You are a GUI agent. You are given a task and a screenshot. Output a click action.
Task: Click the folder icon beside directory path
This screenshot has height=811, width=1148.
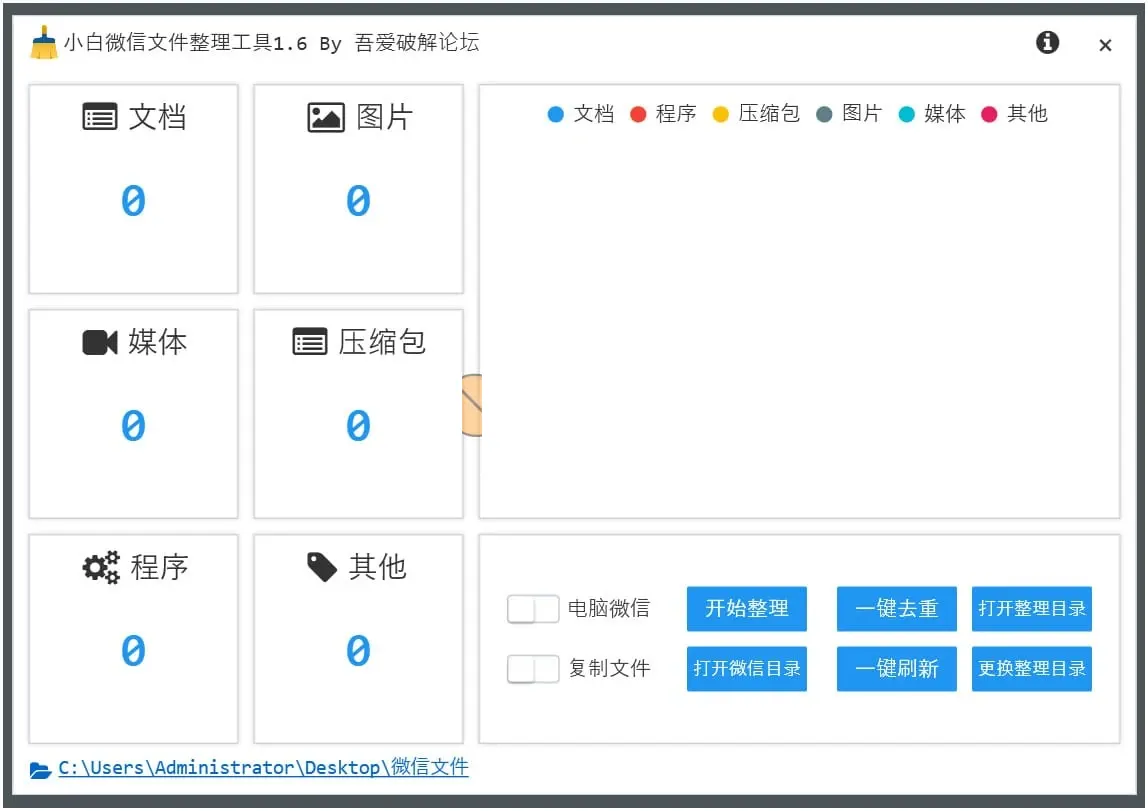click(x=40, y=769)
